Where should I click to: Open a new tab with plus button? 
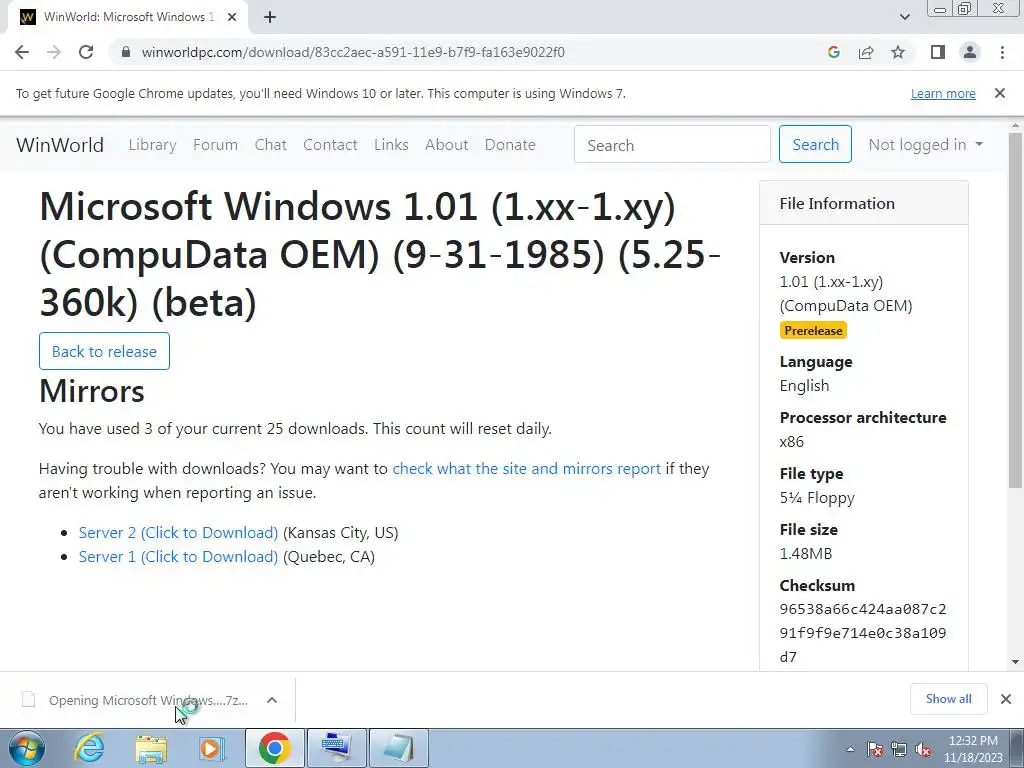(270, 17)
